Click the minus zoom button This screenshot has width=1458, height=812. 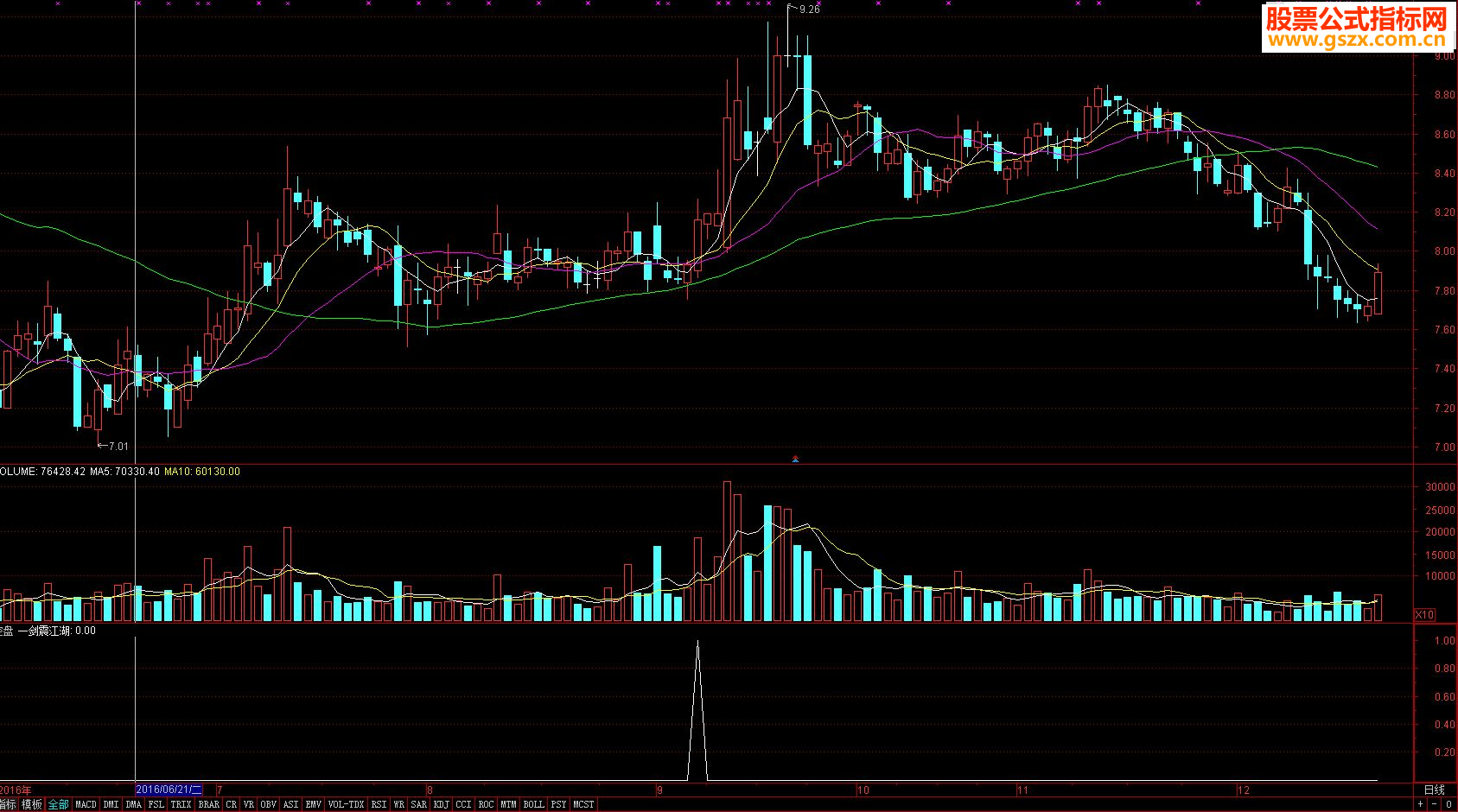1434,804
